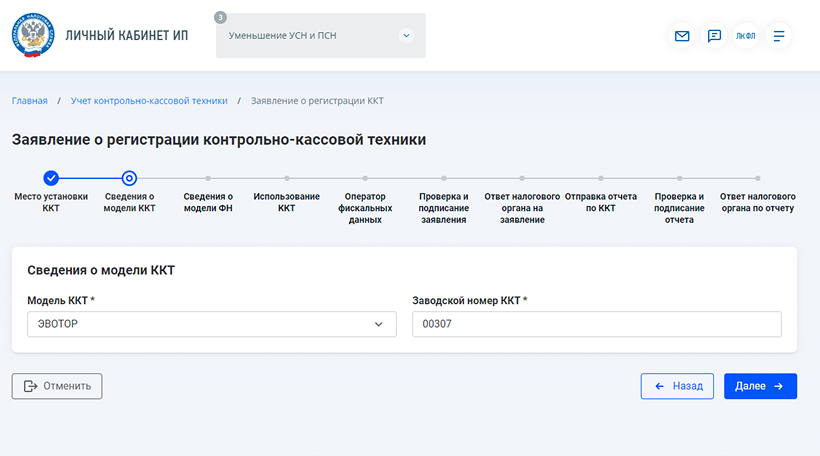Click the current step circle Сведения о модели ККТ
Image resolution: width=820 pixels, height=456 pixels.
[x=129, y=178]
